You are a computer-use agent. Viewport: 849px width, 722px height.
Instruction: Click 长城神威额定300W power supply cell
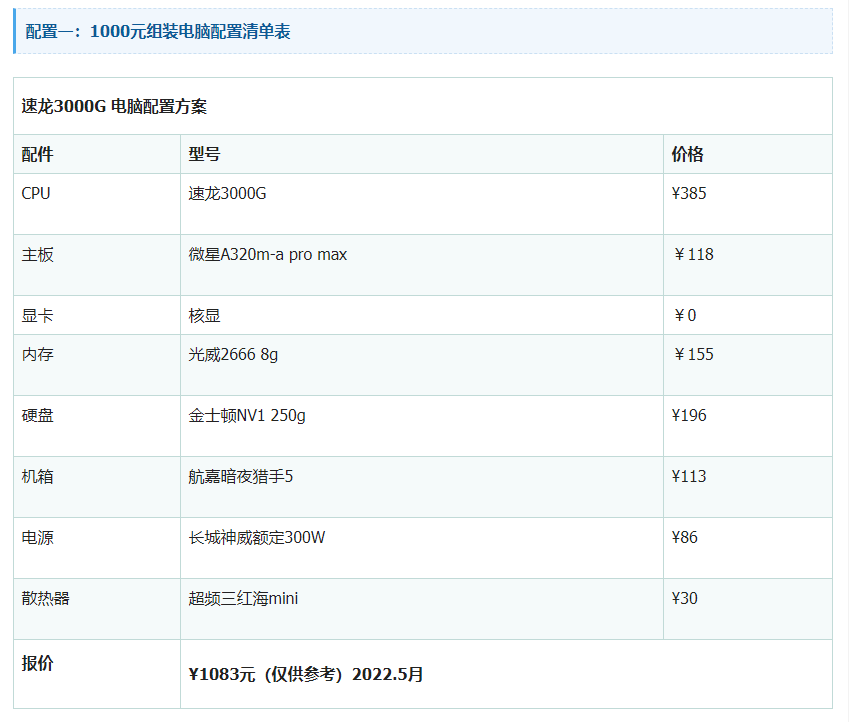tap(257, 537)
